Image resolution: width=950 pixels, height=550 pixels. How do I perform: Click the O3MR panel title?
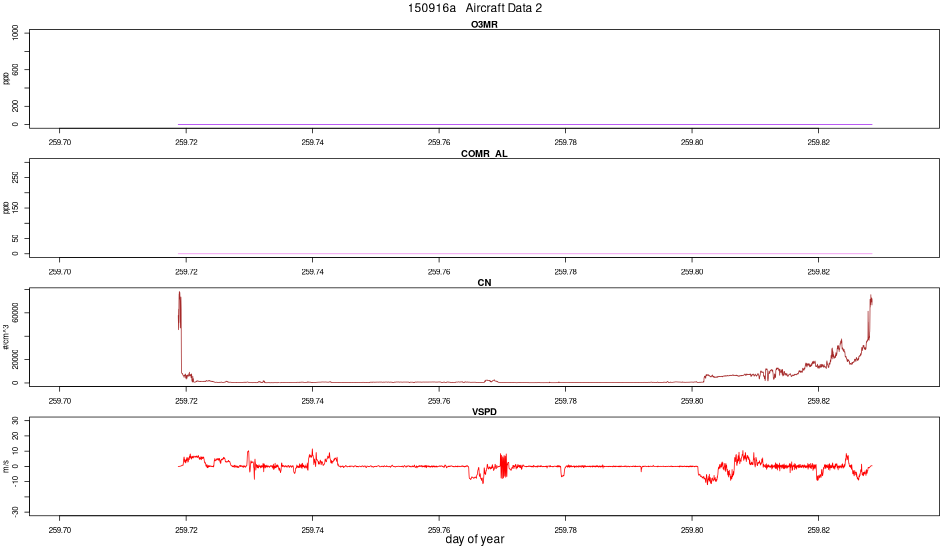(484, 25)
